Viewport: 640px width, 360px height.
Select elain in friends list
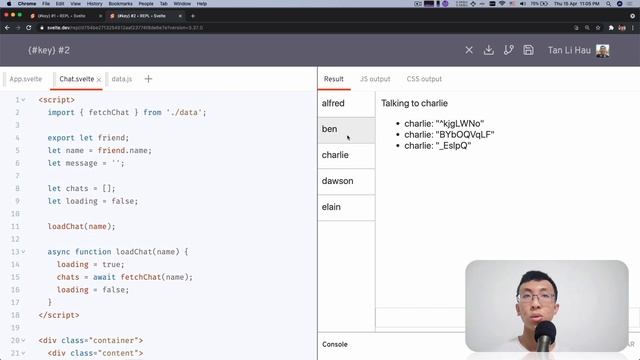click(x=346, y=207)
